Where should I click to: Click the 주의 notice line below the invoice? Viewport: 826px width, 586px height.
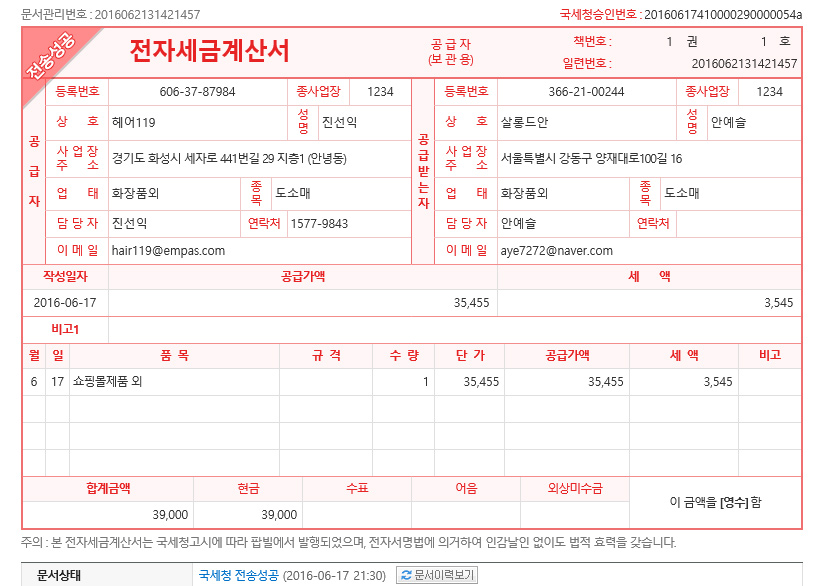tap(349, 542)
